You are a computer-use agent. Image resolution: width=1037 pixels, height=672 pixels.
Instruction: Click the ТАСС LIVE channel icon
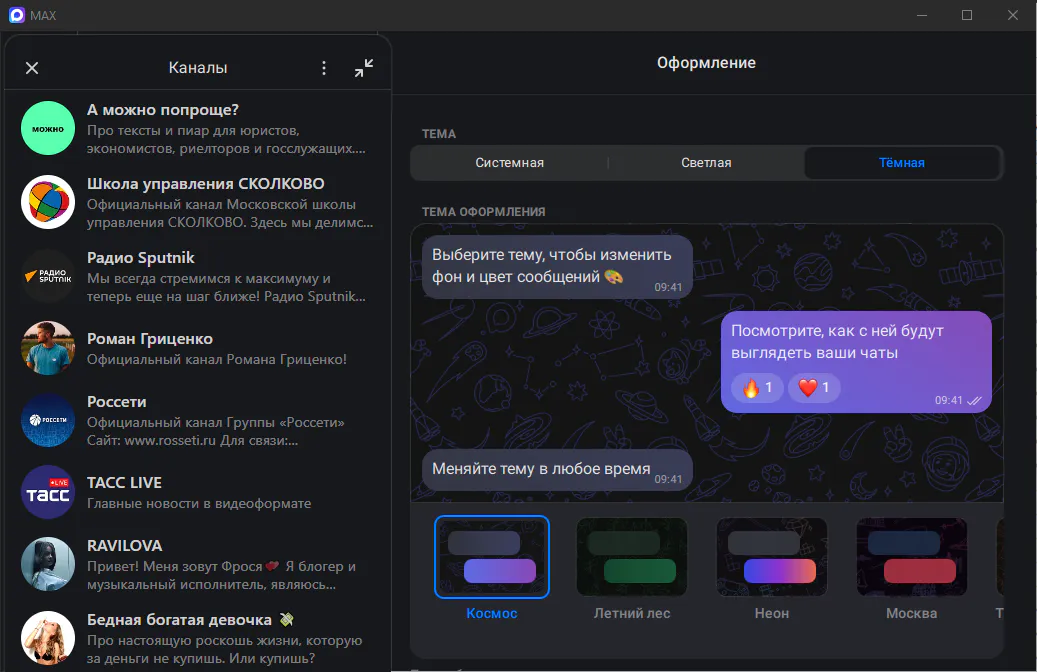[48, 492]
